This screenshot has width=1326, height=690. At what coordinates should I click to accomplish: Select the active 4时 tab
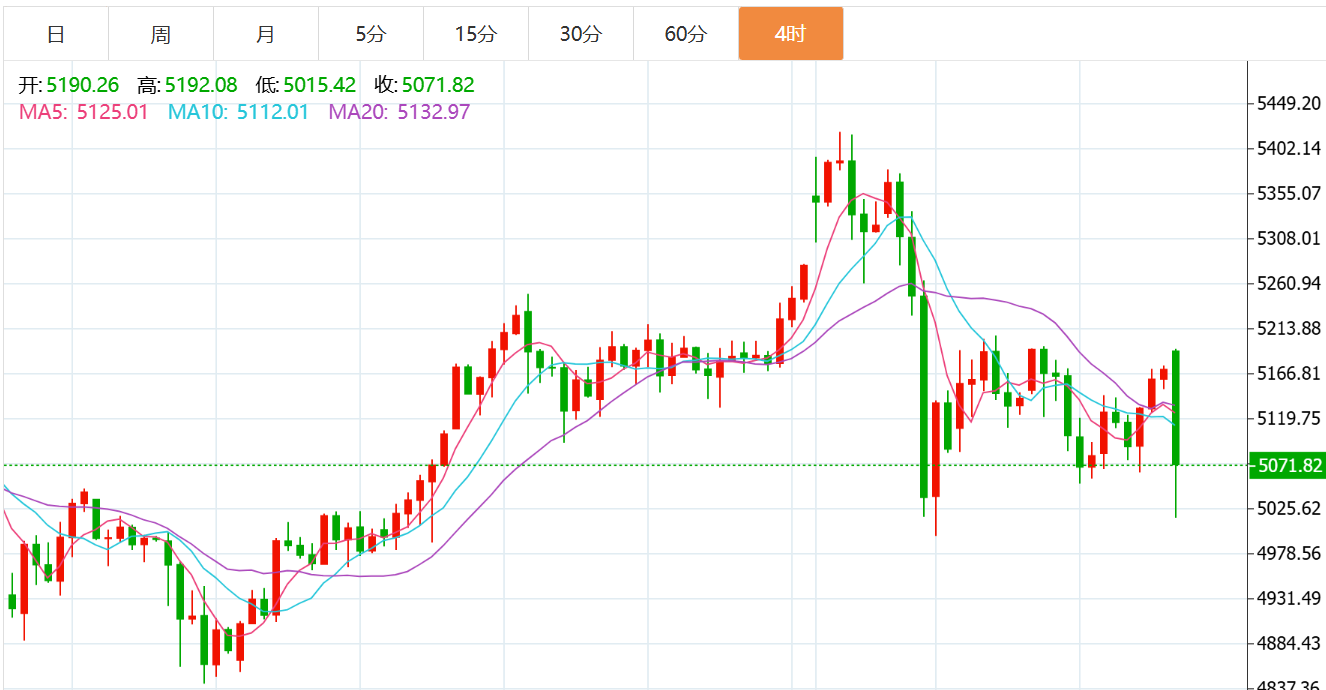(791, 34)
